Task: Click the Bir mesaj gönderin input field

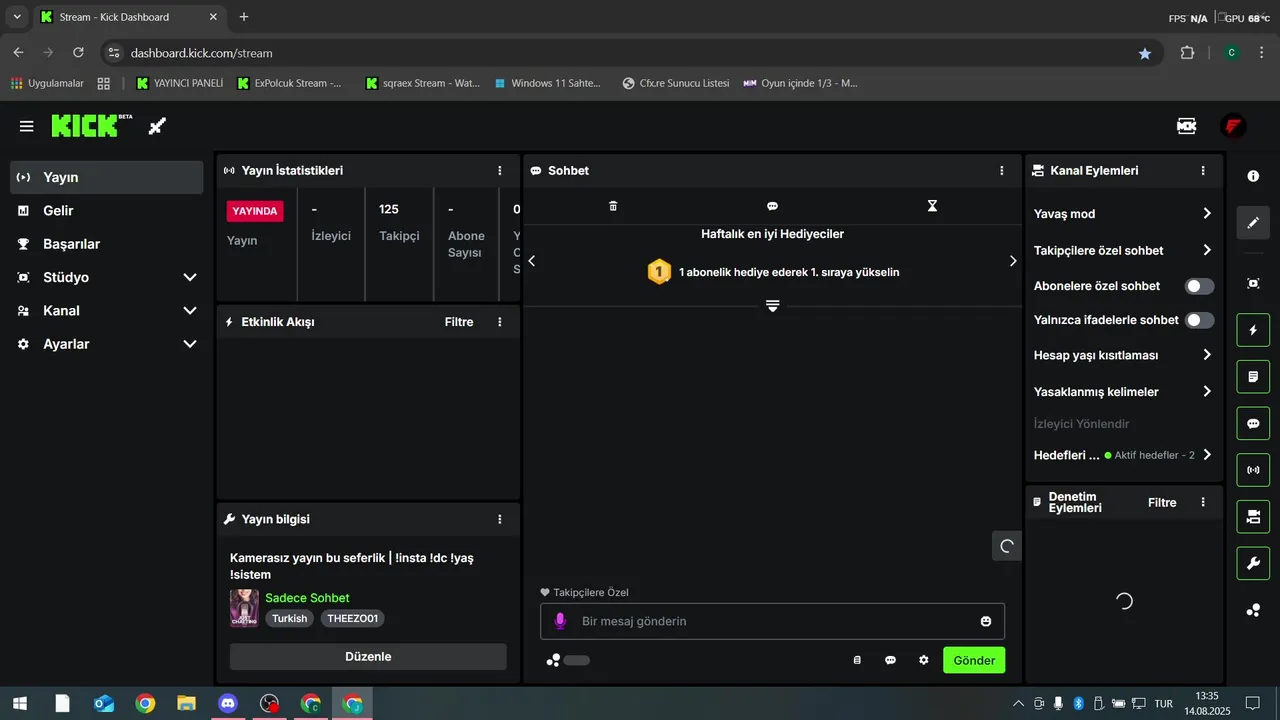Action: 773,621
